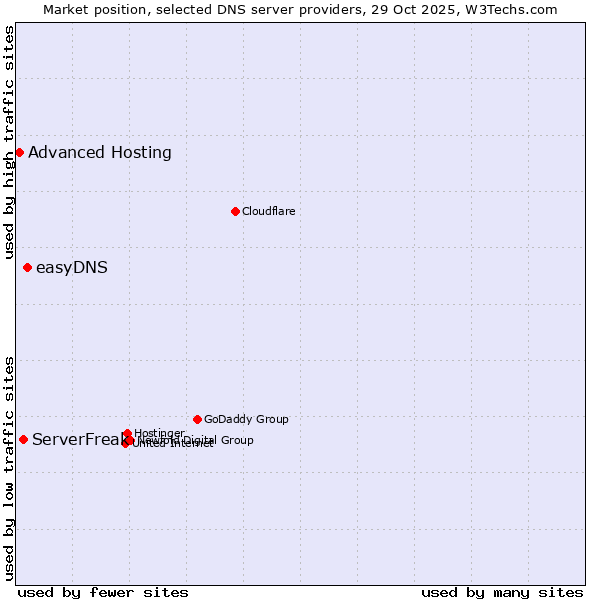
Task: Click the GoDaddy Group label
Action: tap(246, 419)
